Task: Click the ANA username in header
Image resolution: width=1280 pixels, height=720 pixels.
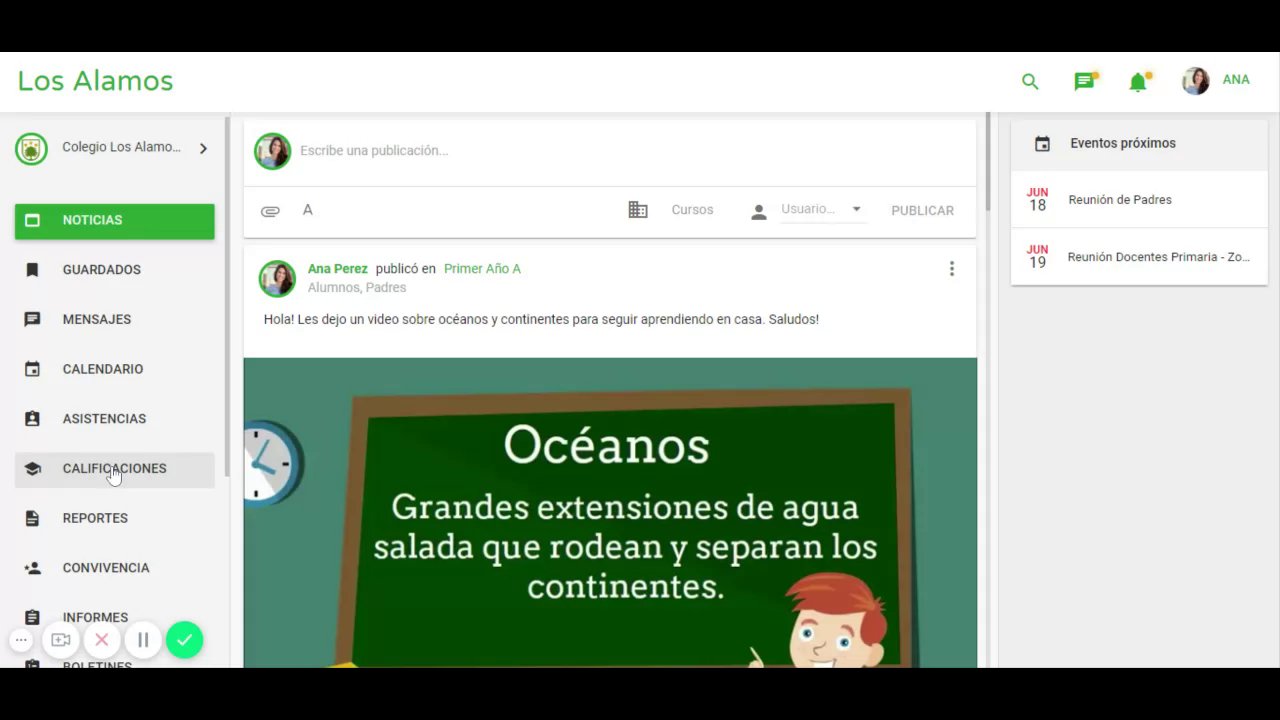Action: (1236, 80)
